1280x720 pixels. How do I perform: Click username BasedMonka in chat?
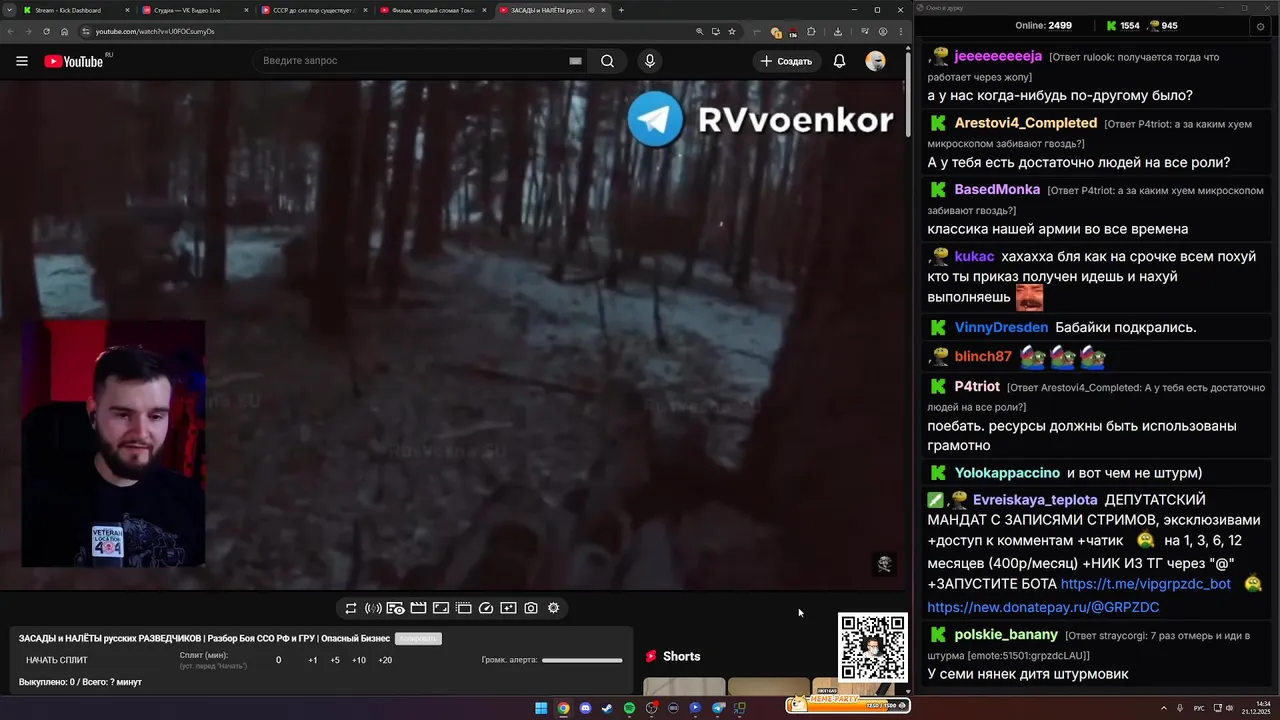point(997,190)
